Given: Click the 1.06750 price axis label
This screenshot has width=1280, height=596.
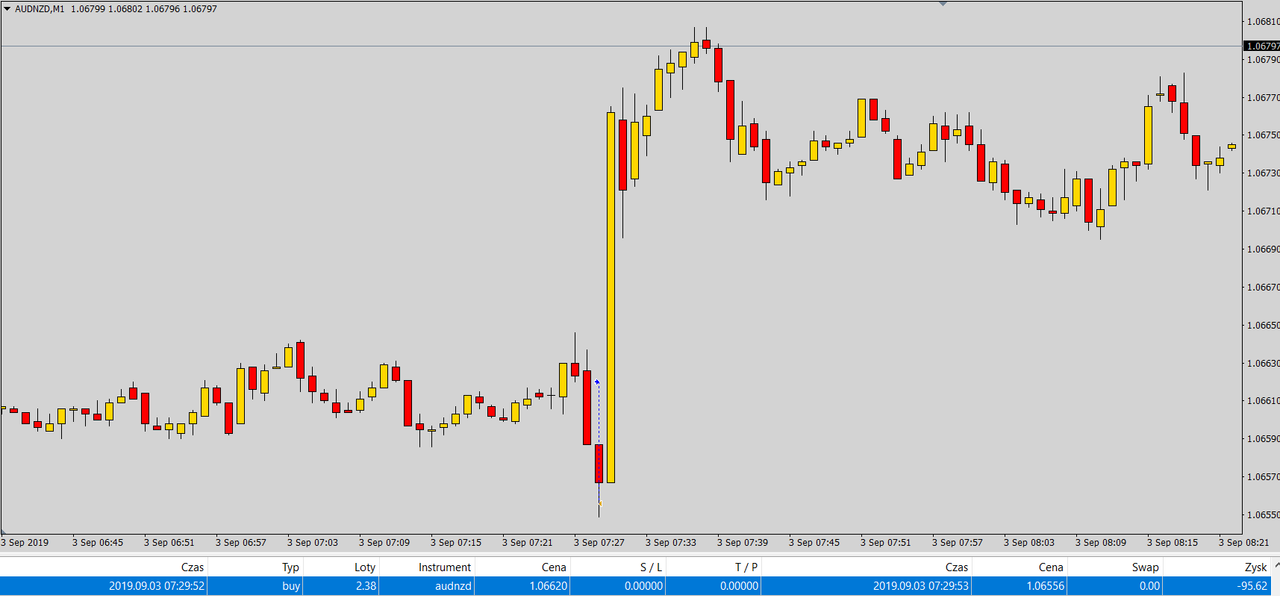Looking at the screenshot, I should click(x=1262, y=135).
